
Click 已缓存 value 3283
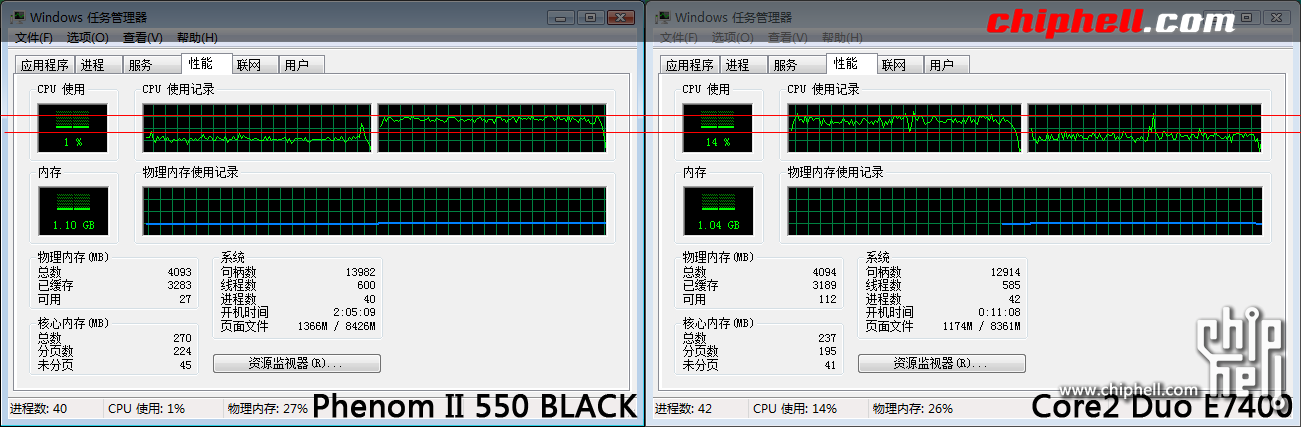[x=180, y=286]
